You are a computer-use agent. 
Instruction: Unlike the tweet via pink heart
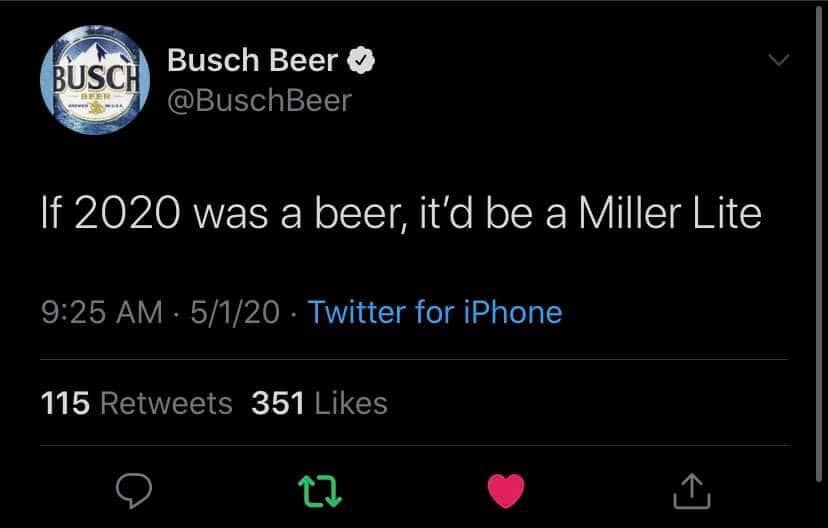(x=506, y=491)
